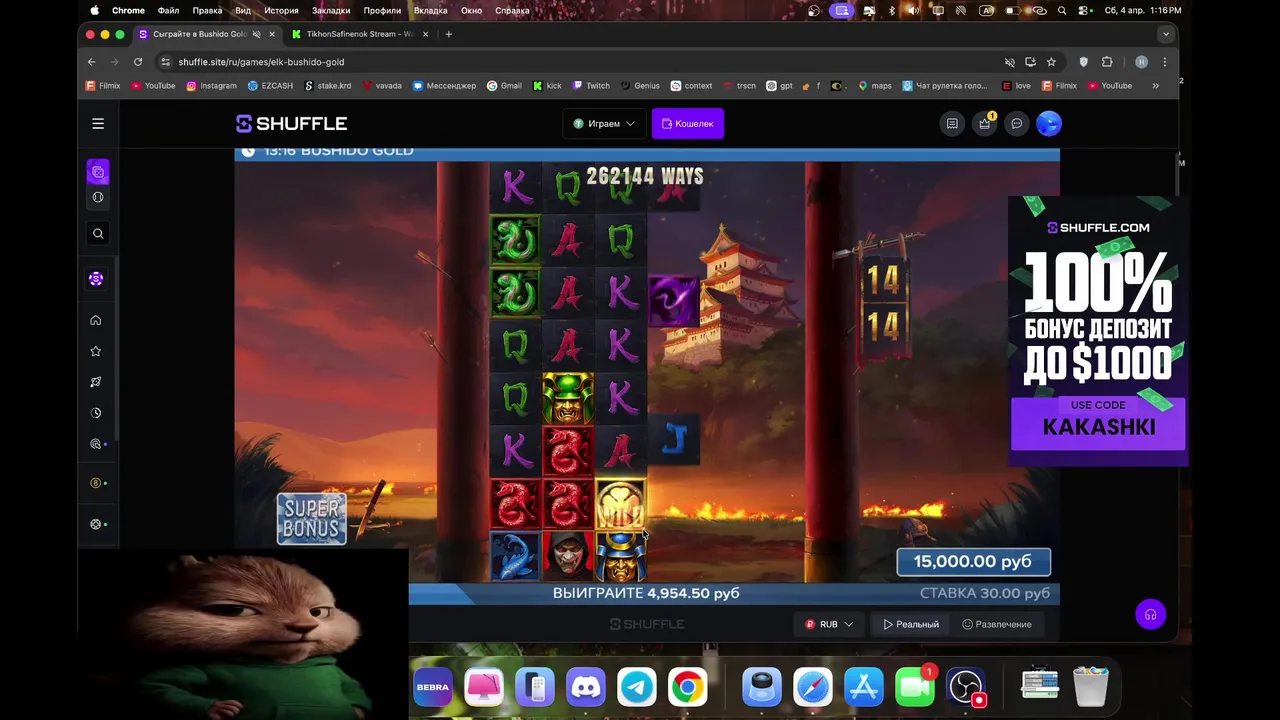Select the casino dice icon in sidebar

pyautogui.click(x=98, y=172)
